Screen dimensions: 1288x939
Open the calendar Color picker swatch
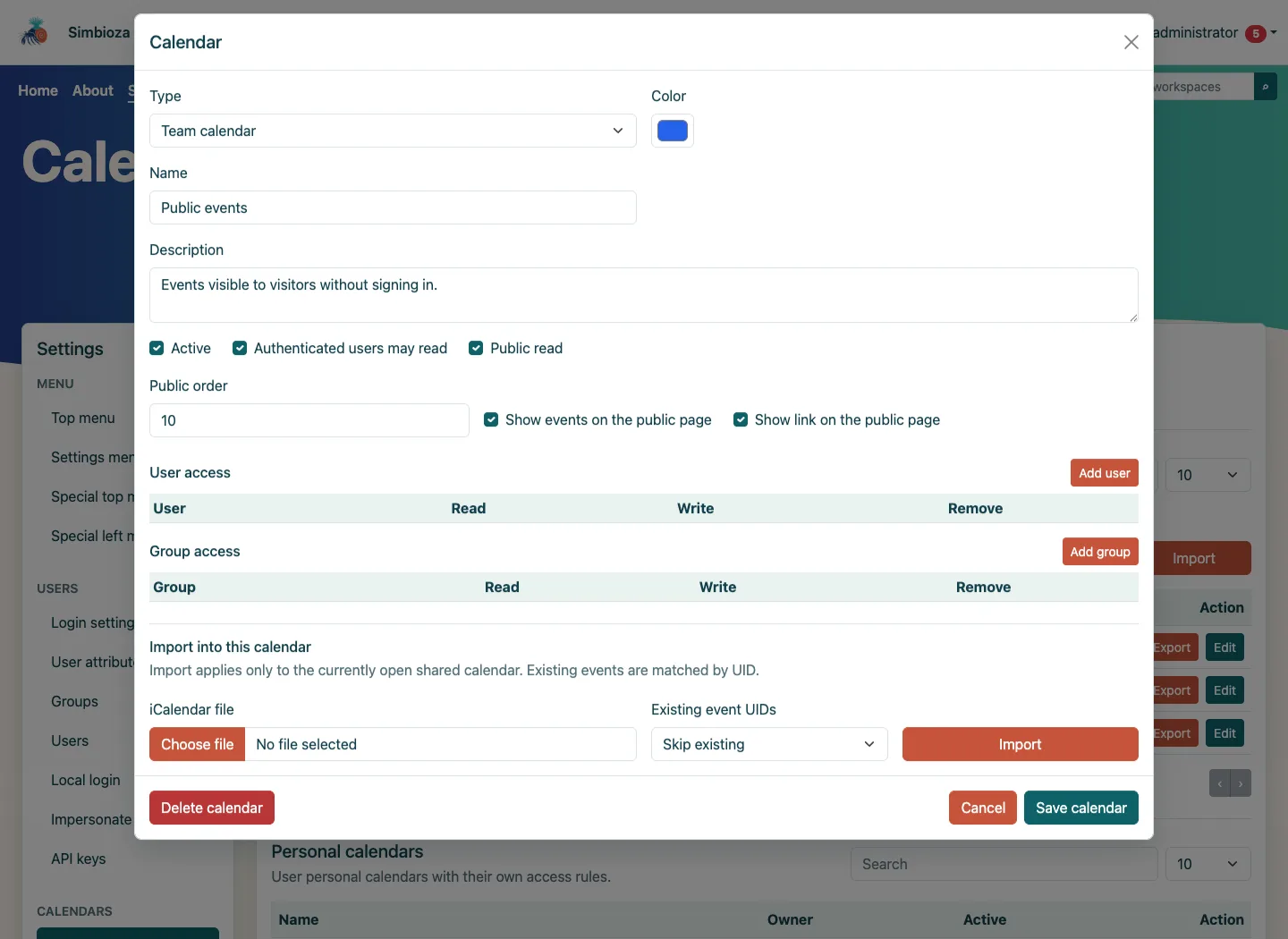point(673,131)
